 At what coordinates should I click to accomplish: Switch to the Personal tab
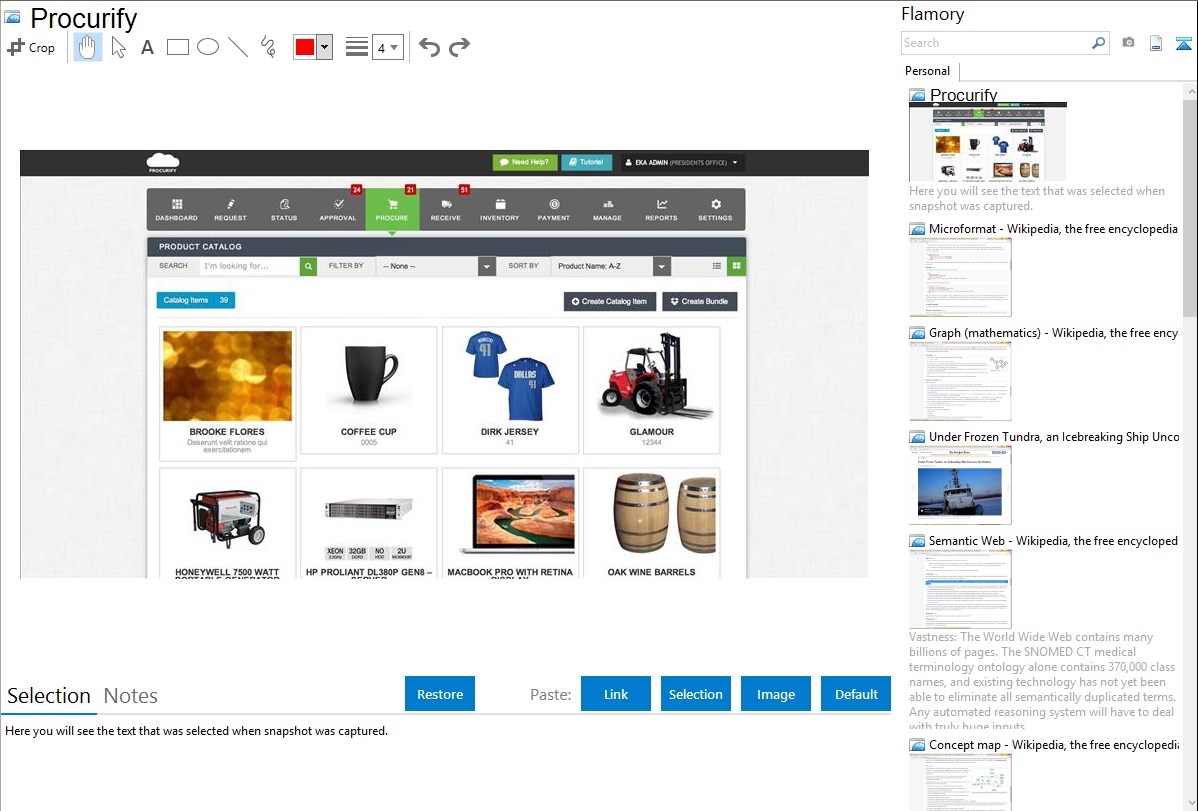pyautogui.click(x=928, y=70)
